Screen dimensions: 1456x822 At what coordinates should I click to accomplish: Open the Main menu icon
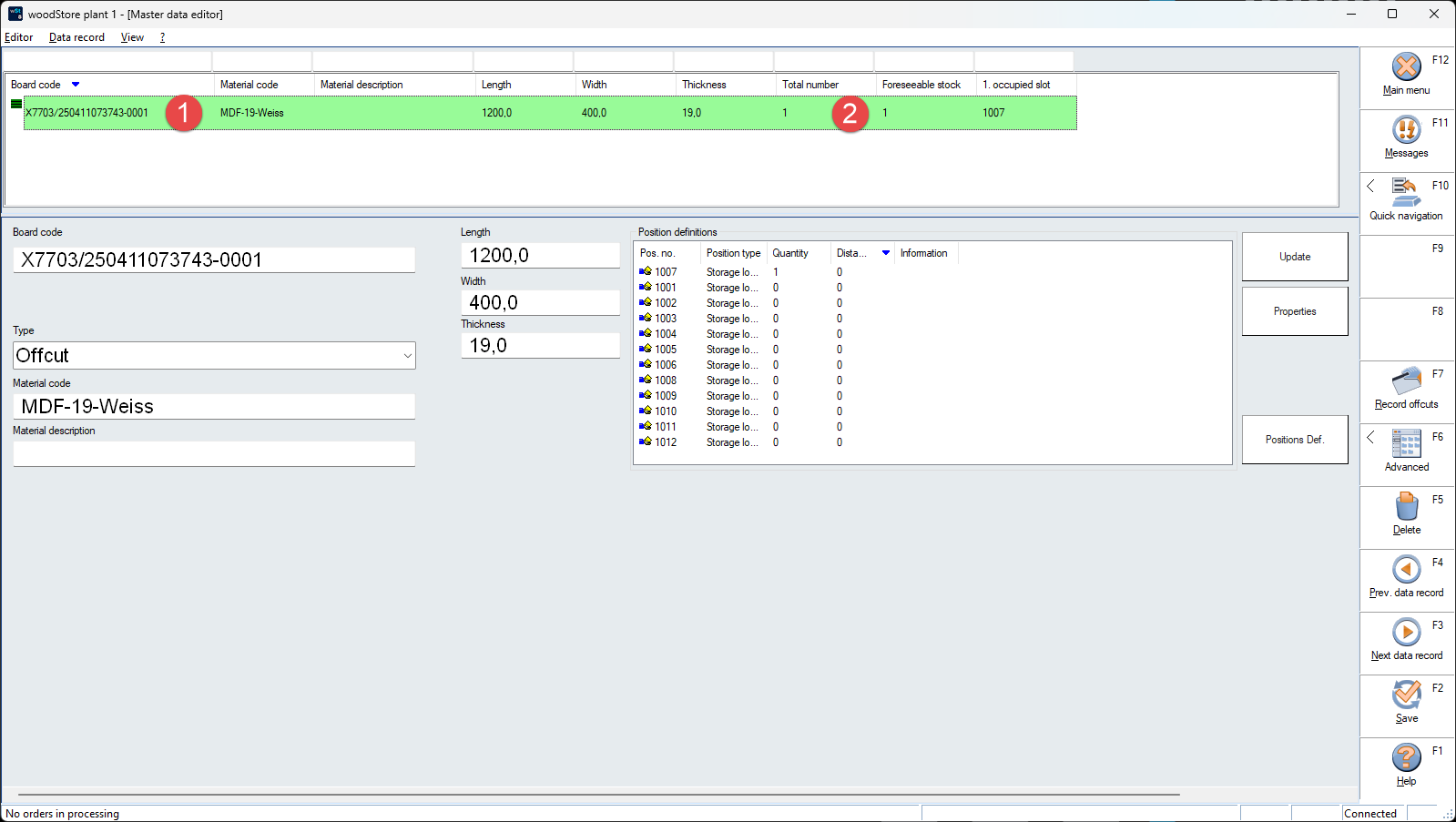(1406, 66)
